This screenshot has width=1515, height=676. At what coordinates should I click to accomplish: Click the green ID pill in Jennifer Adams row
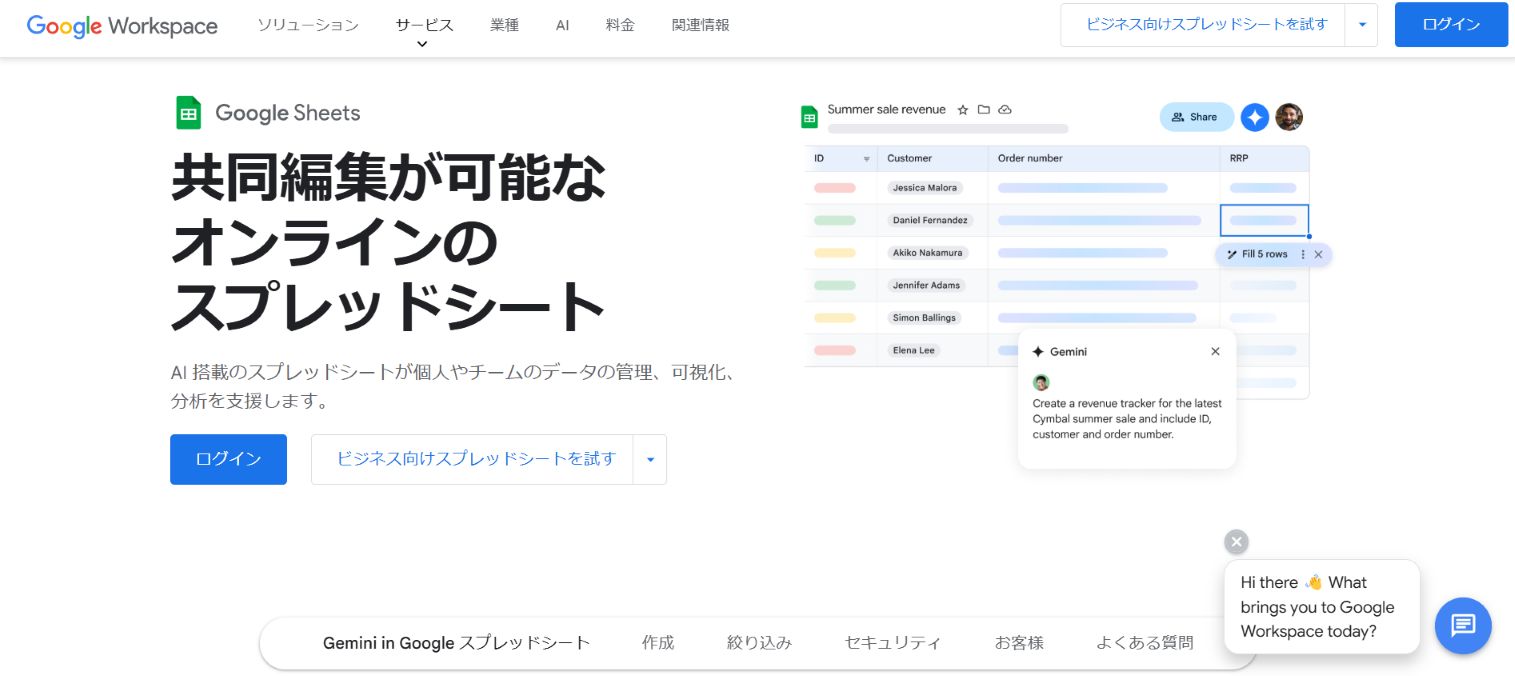835,285
